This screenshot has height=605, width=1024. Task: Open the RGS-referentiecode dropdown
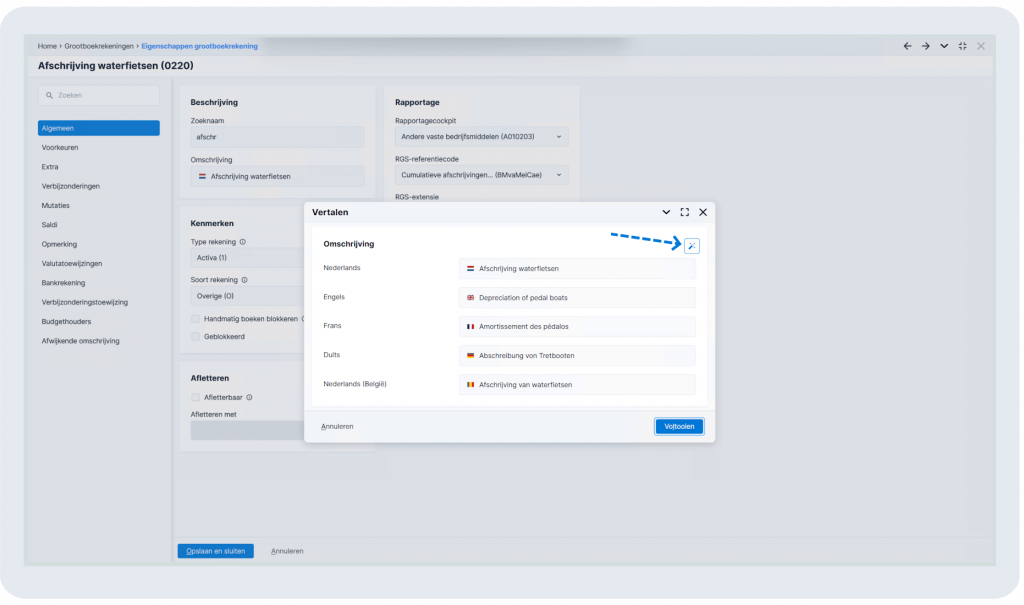(481, 175)
